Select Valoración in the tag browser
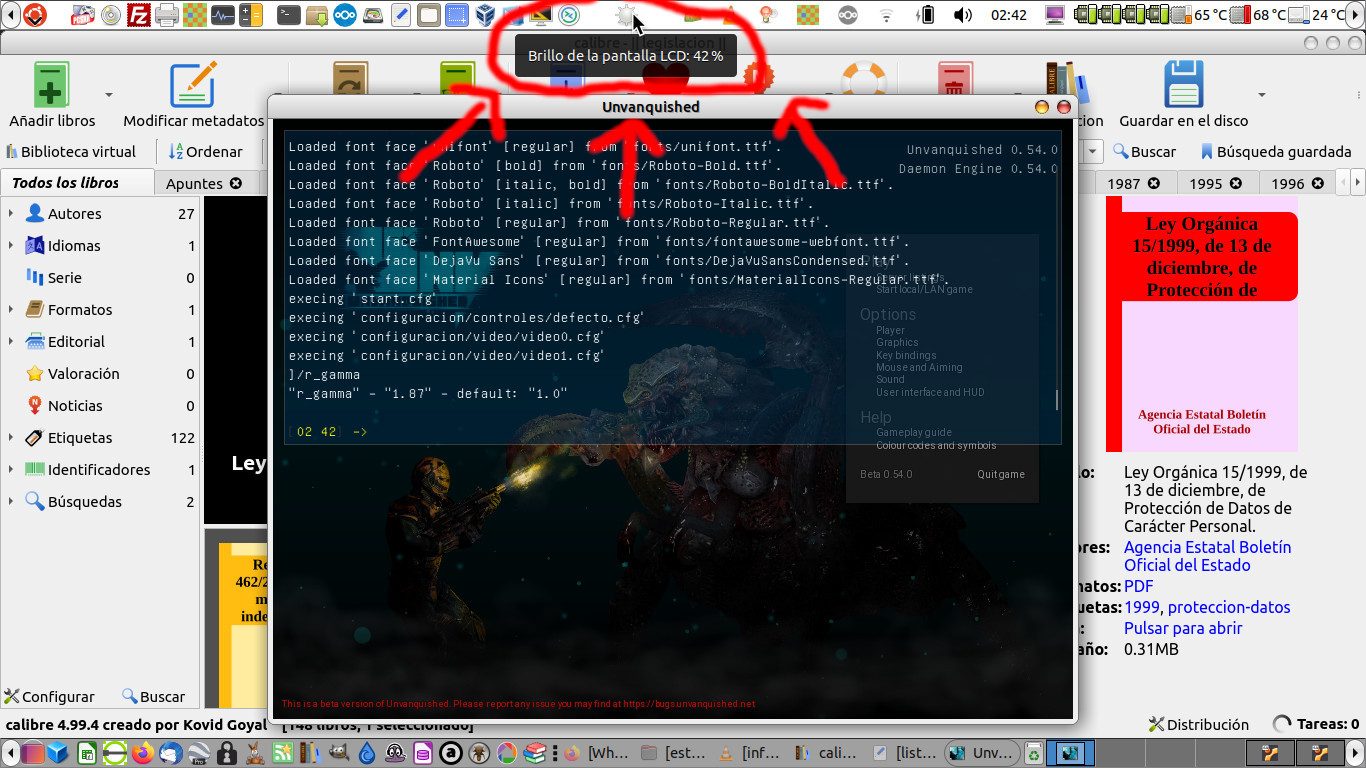Image resolution: width=1366 pixels, height=768 pixels. click(84, 374)
